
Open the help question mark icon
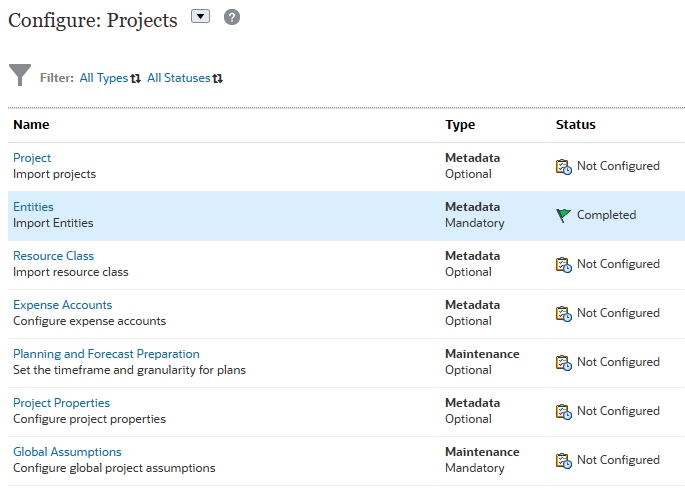click(232, 18)
